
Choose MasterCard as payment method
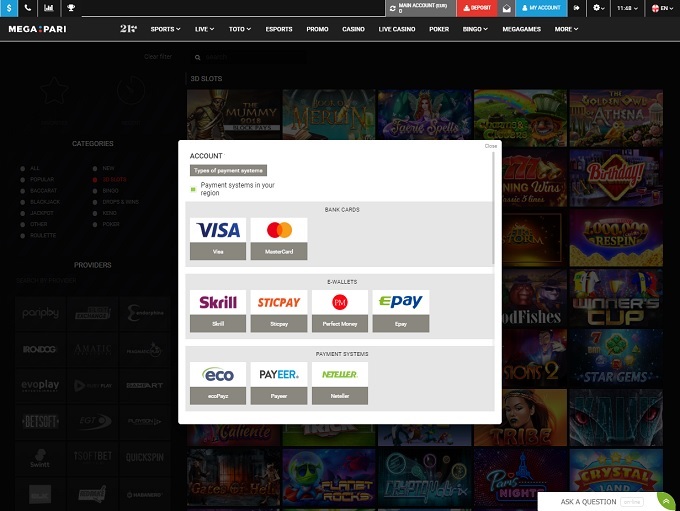(279, 238)
